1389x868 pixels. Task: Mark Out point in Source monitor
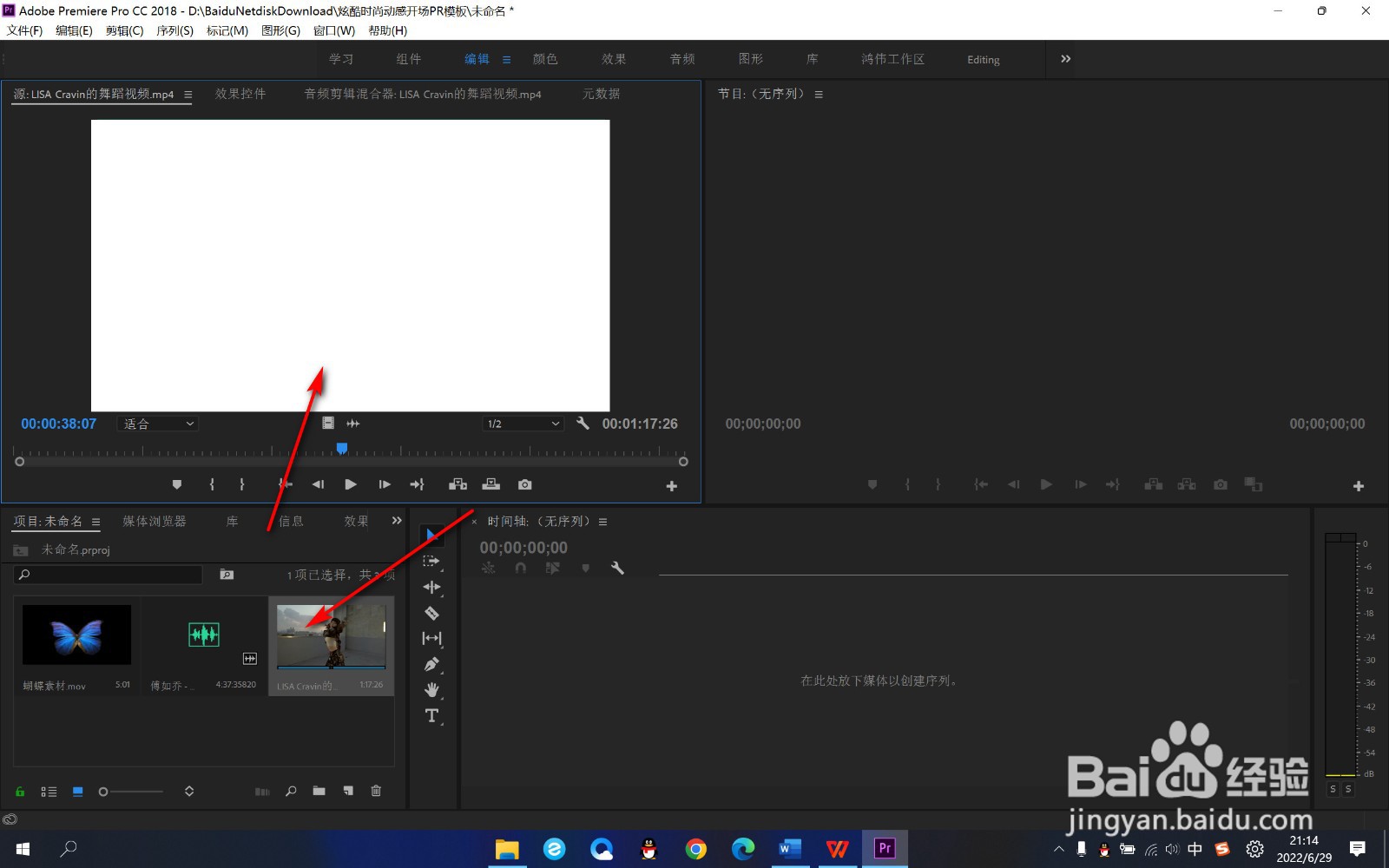pyautogui.click(x=242, y=484)
